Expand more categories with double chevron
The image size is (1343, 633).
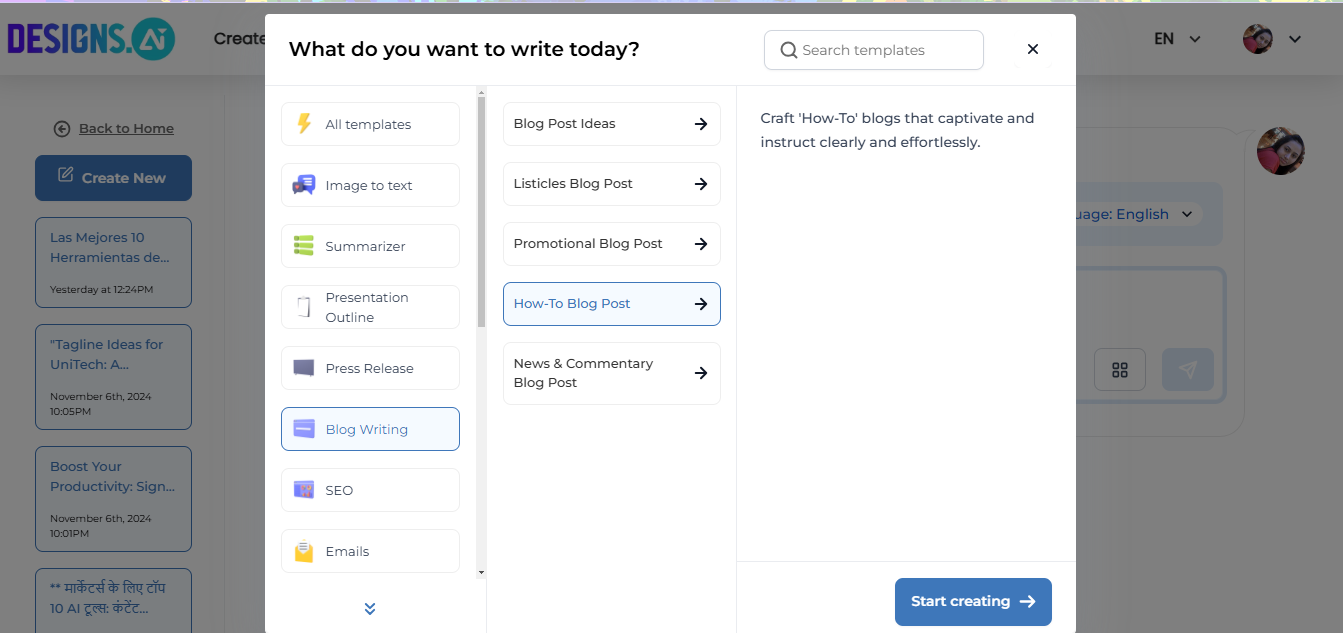(x=369, y=608)
